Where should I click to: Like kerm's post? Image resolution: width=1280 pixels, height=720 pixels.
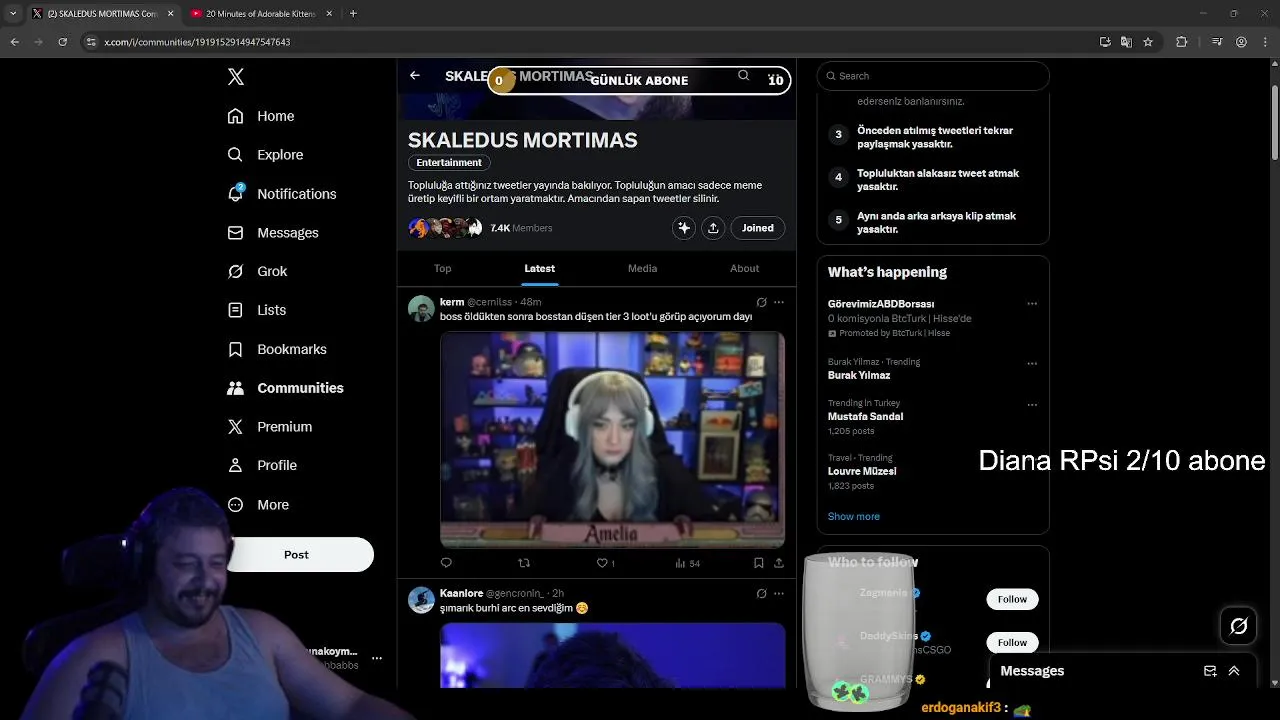pyautogui.click(x=605, y=563)
